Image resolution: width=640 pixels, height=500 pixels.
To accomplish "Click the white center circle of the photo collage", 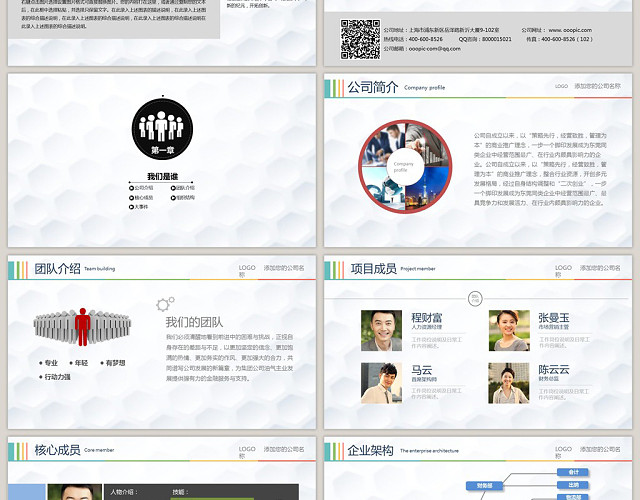I will pos(404,167).
